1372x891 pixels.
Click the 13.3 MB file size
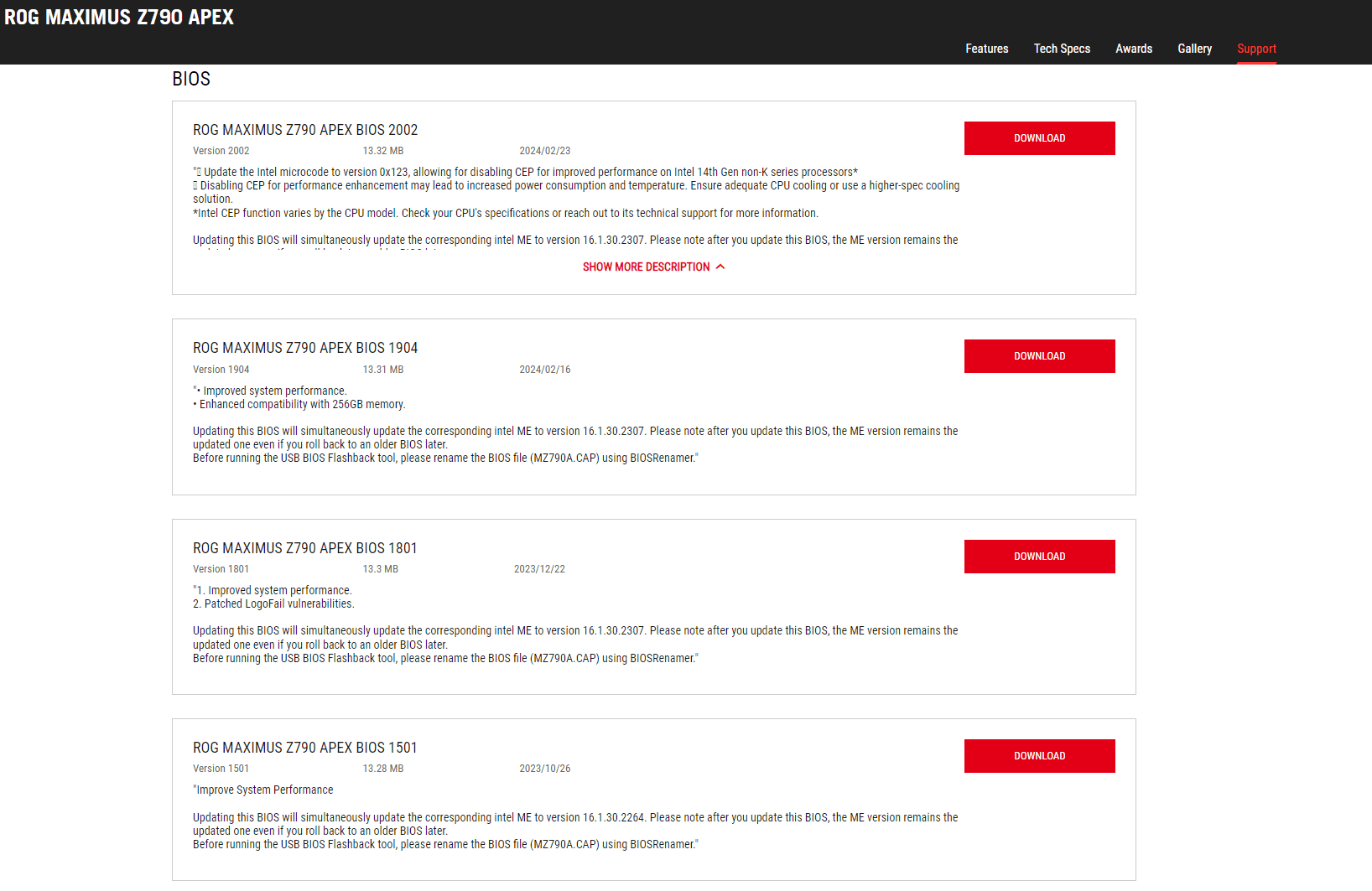tap(381, 569)
